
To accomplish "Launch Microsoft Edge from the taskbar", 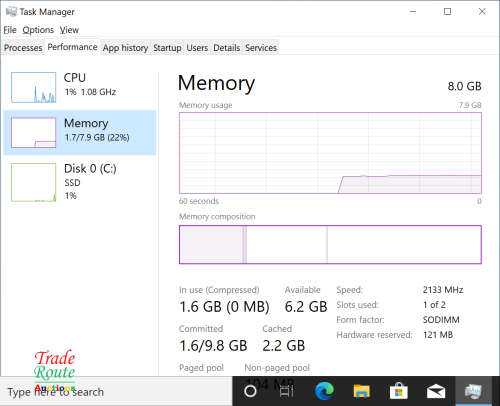I will pyautogui.click(x=324, y=391).
